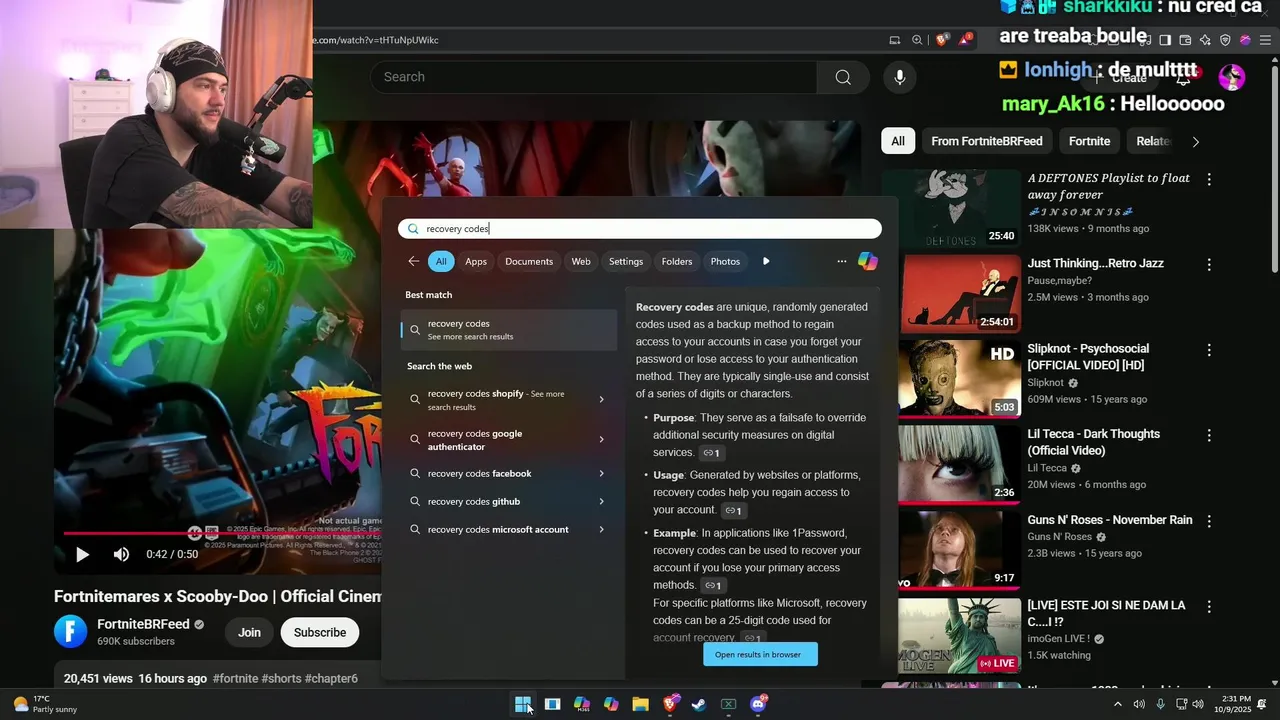Select the YouTube All filter chip

coord(898,141)
